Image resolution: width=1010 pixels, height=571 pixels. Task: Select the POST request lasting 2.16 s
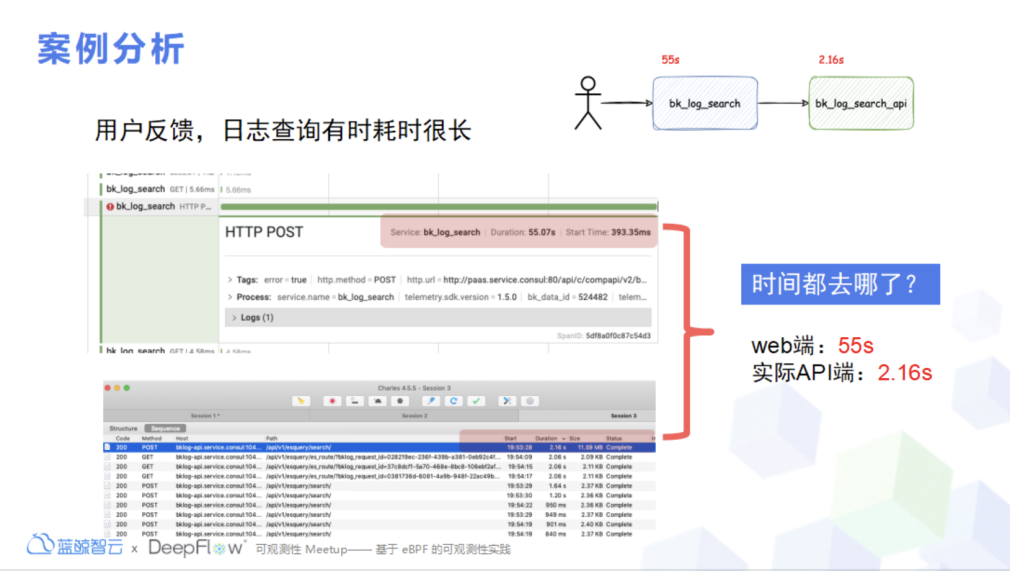(x=379, y=447)
